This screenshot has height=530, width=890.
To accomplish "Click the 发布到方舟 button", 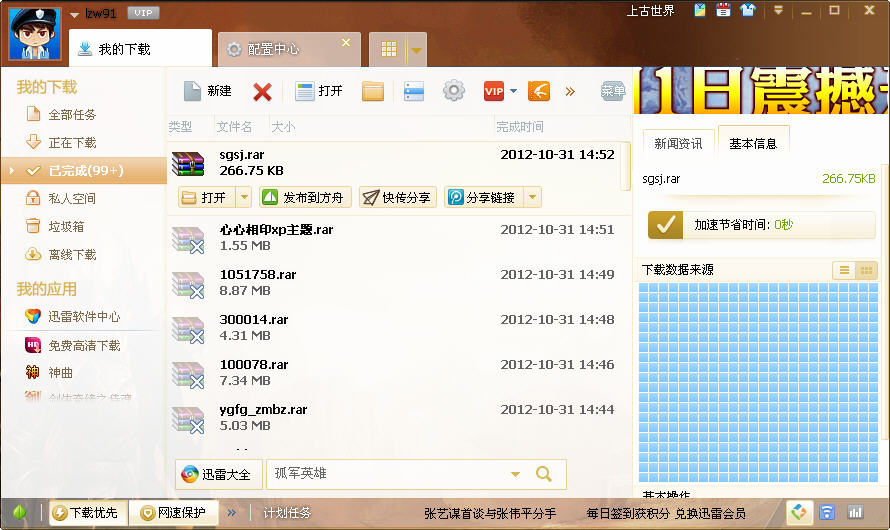I will (x=305, y=197).
